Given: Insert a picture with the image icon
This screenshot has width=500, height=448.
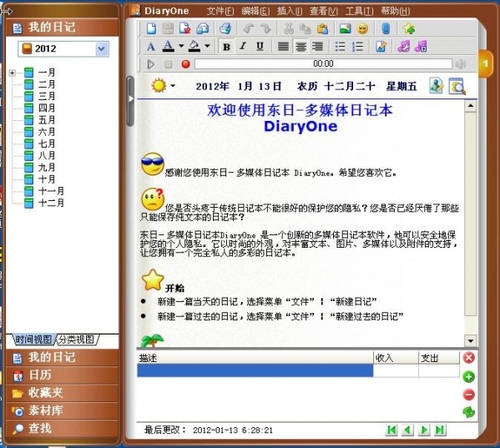Looking at the screenshot, I should (345, 29).
